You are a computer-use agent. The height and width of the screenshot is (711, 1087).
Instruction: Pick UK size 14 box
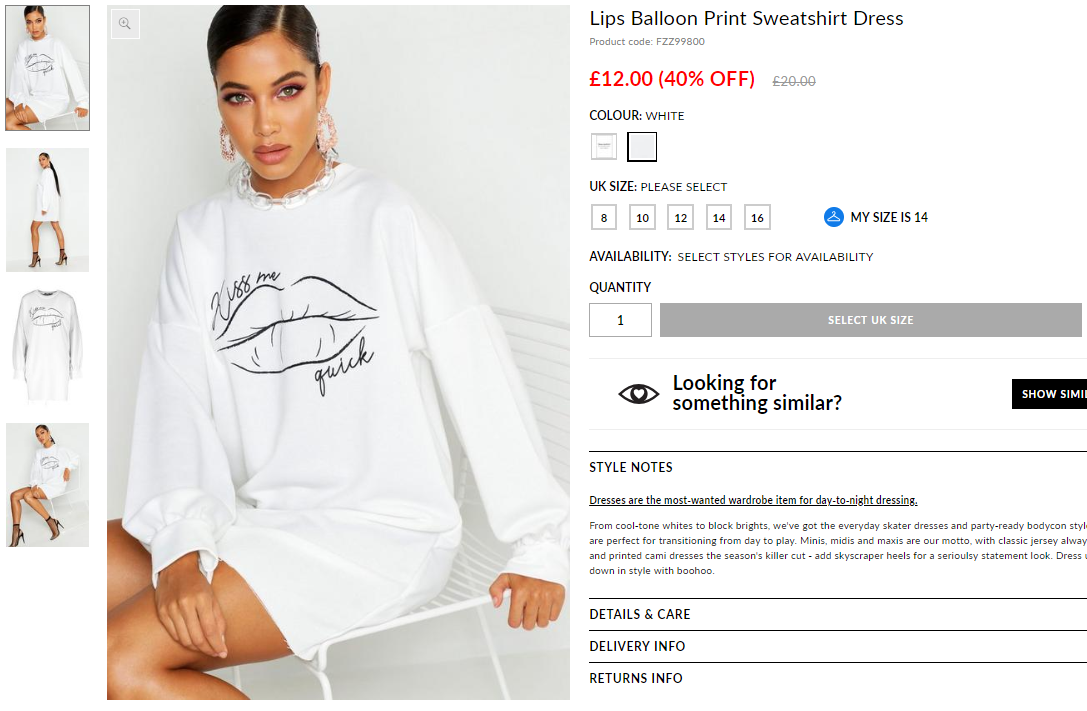[x=719, y=218]
